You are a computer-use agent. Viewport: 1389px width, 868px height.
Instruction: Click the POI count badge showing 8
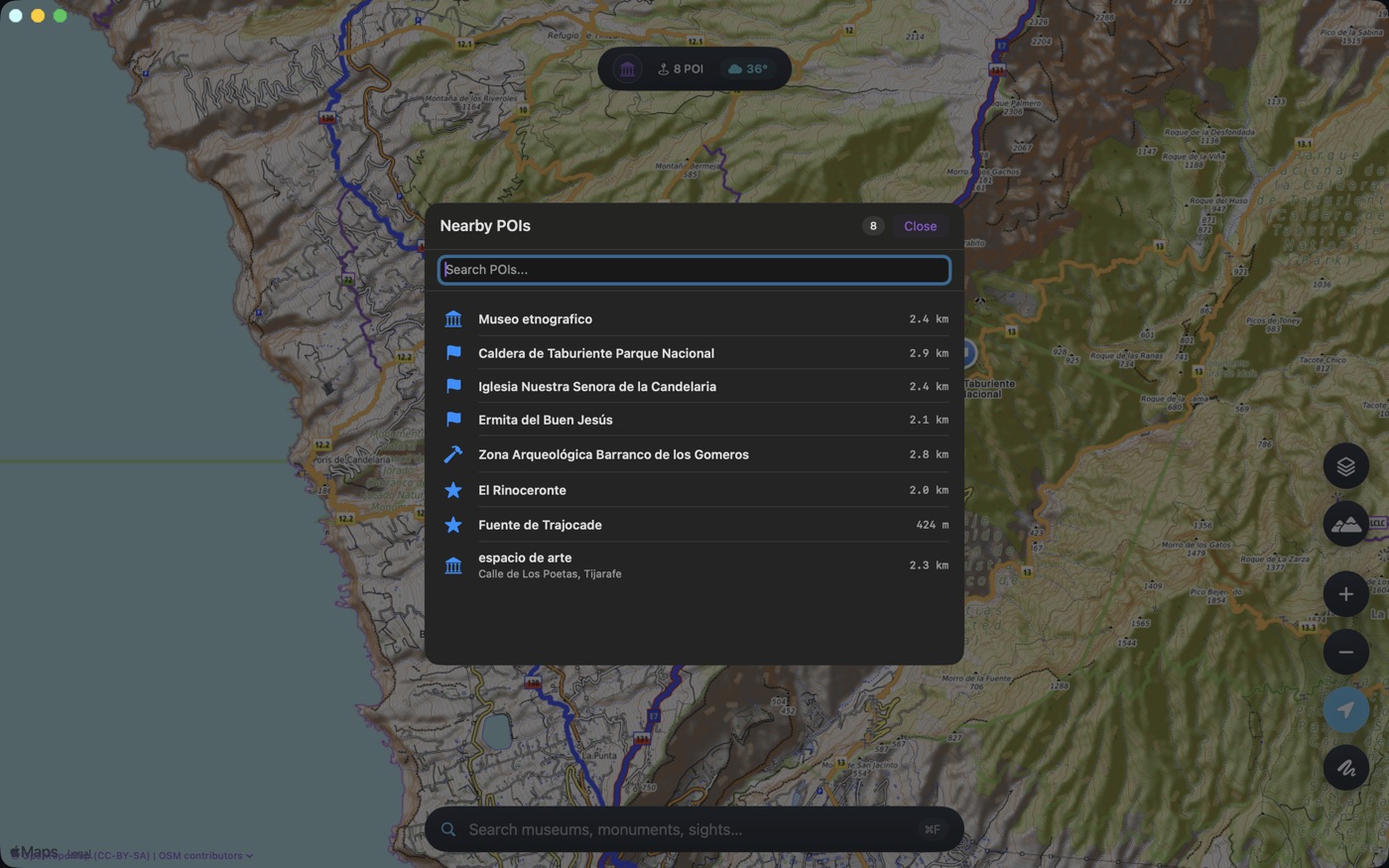[873, 226]
